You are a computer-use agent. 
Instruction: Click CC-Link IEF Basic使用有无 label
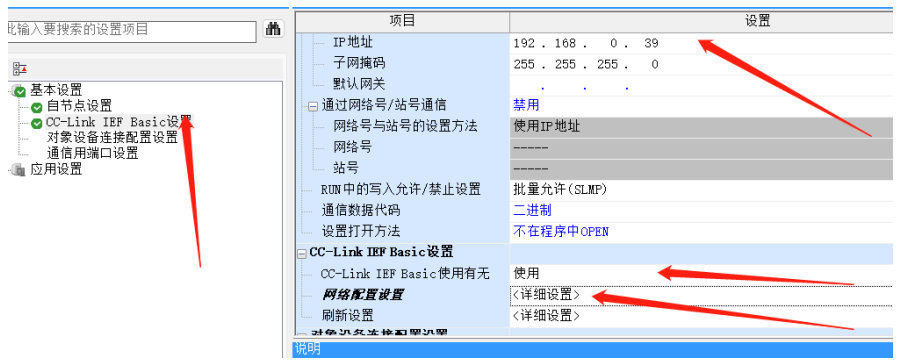405,274
